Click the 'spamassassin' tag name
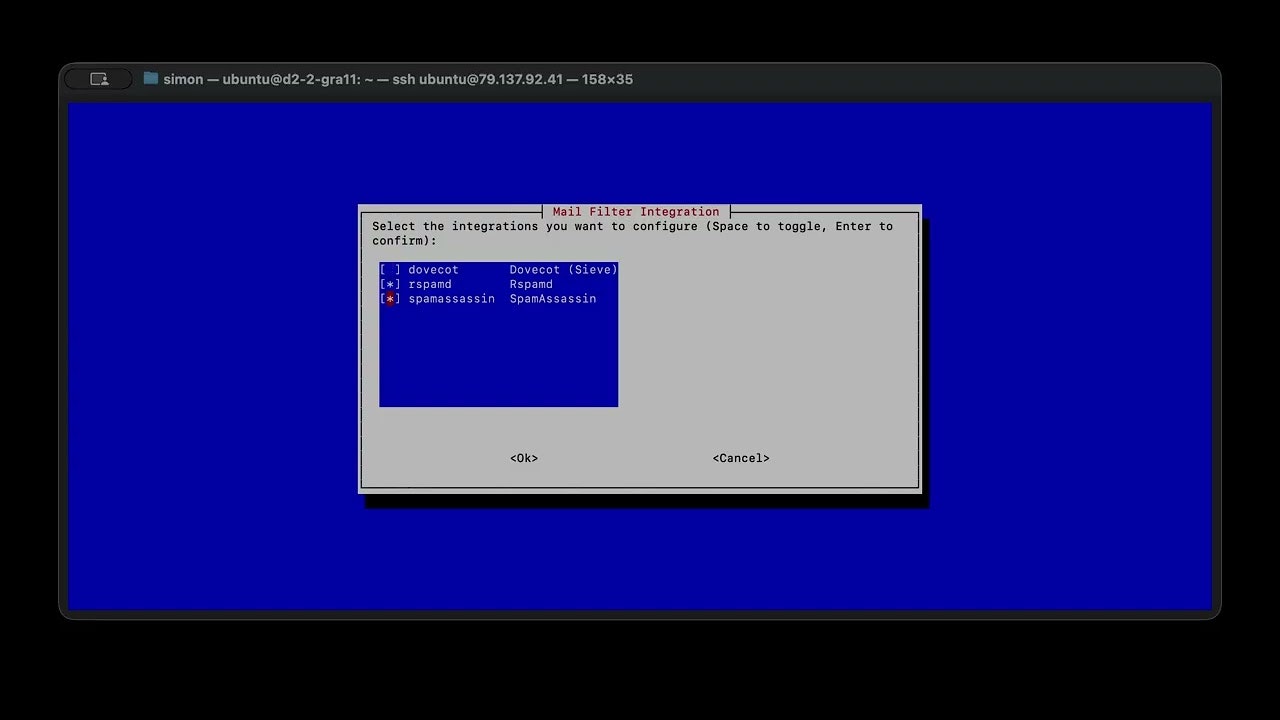Viewport: 1280px width, 720px height. pos(451,299)
